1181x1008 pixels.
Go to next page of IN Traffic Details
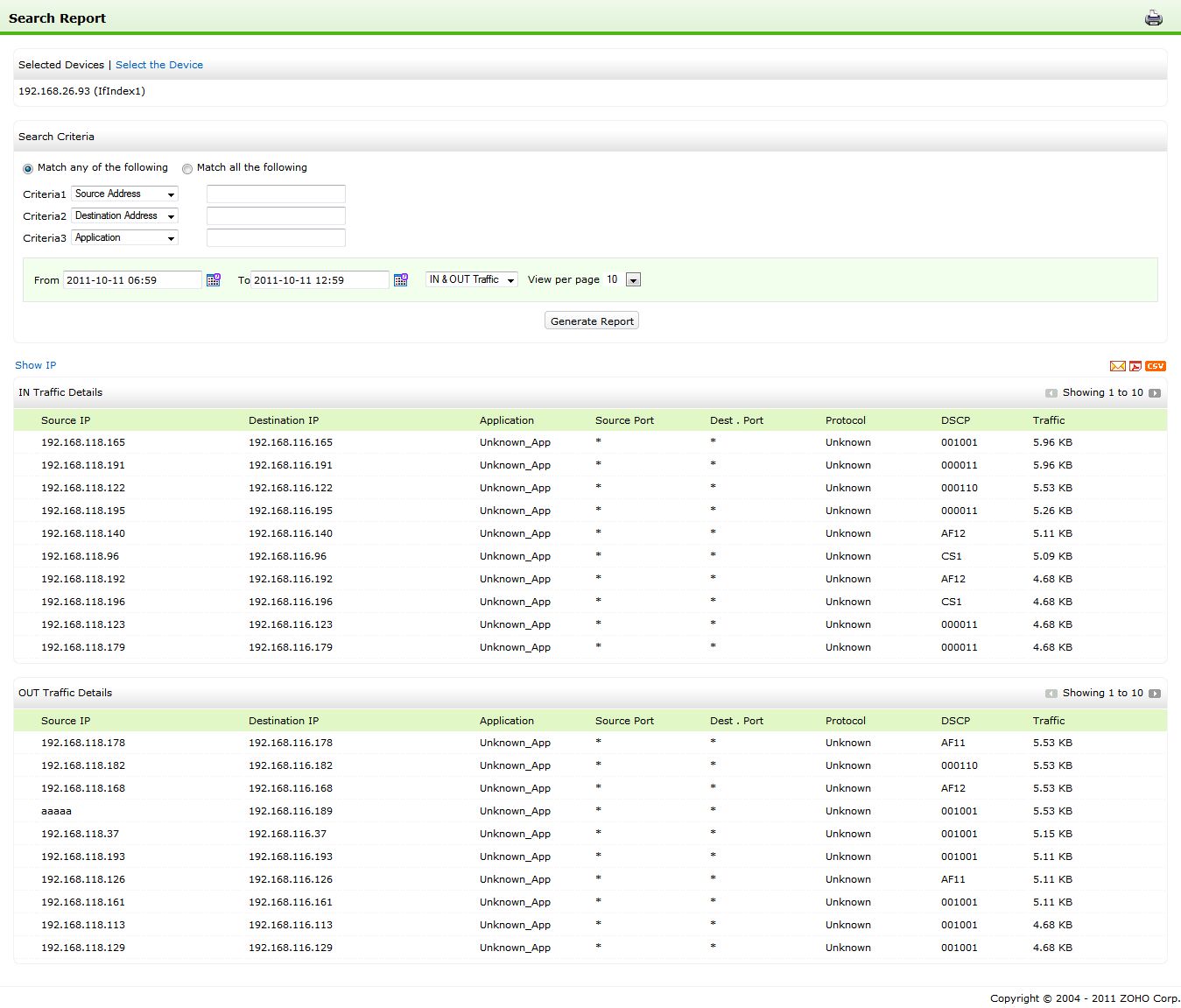pyautogui.click(x=1155, y=393)
